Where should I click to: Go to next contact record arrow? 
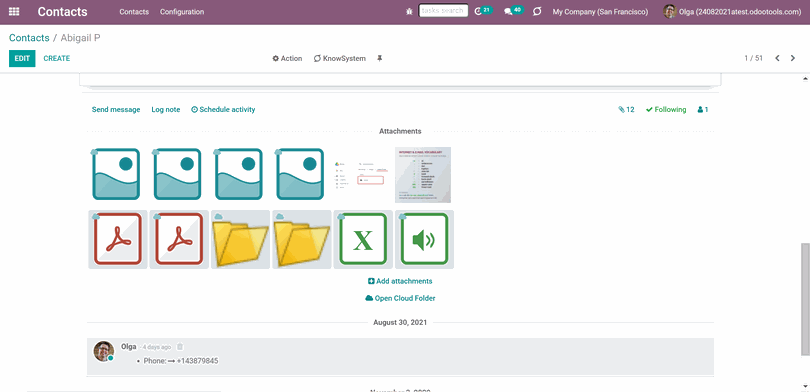(793, 58)
